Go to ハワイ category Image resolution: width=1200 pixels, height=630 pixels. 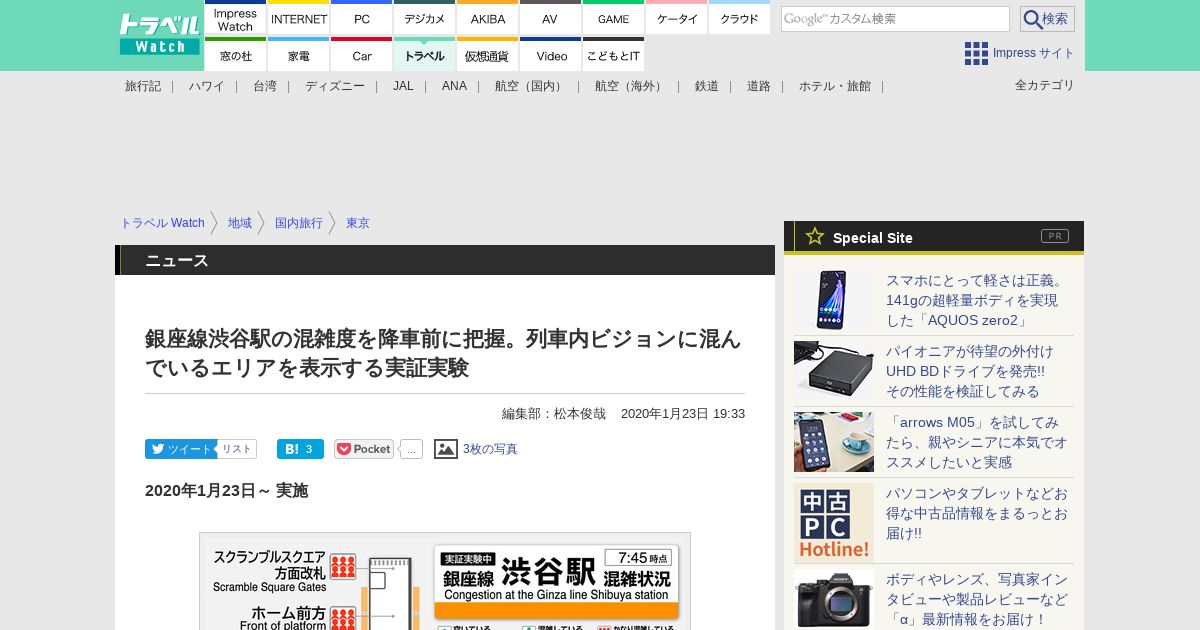click(x=206, y=86)
